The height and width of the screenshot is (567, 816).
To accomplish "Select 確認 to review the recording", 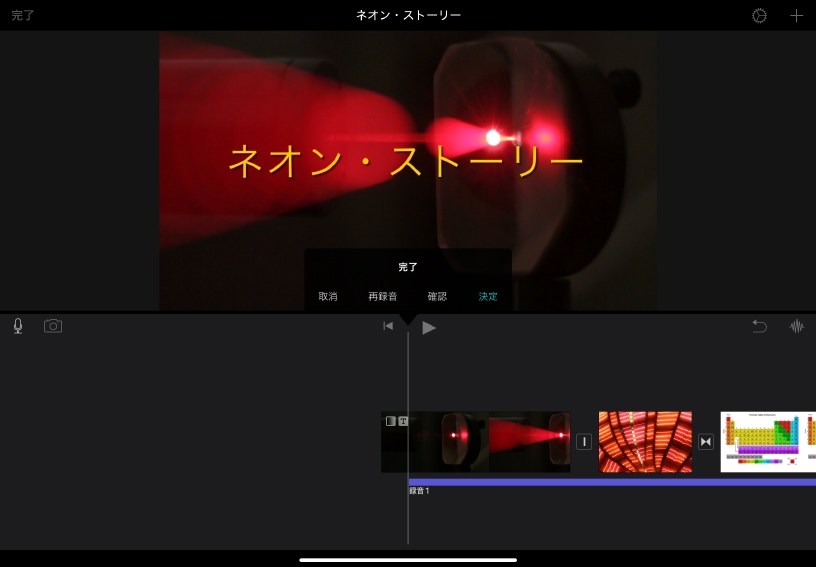I will tap(437, 296).
